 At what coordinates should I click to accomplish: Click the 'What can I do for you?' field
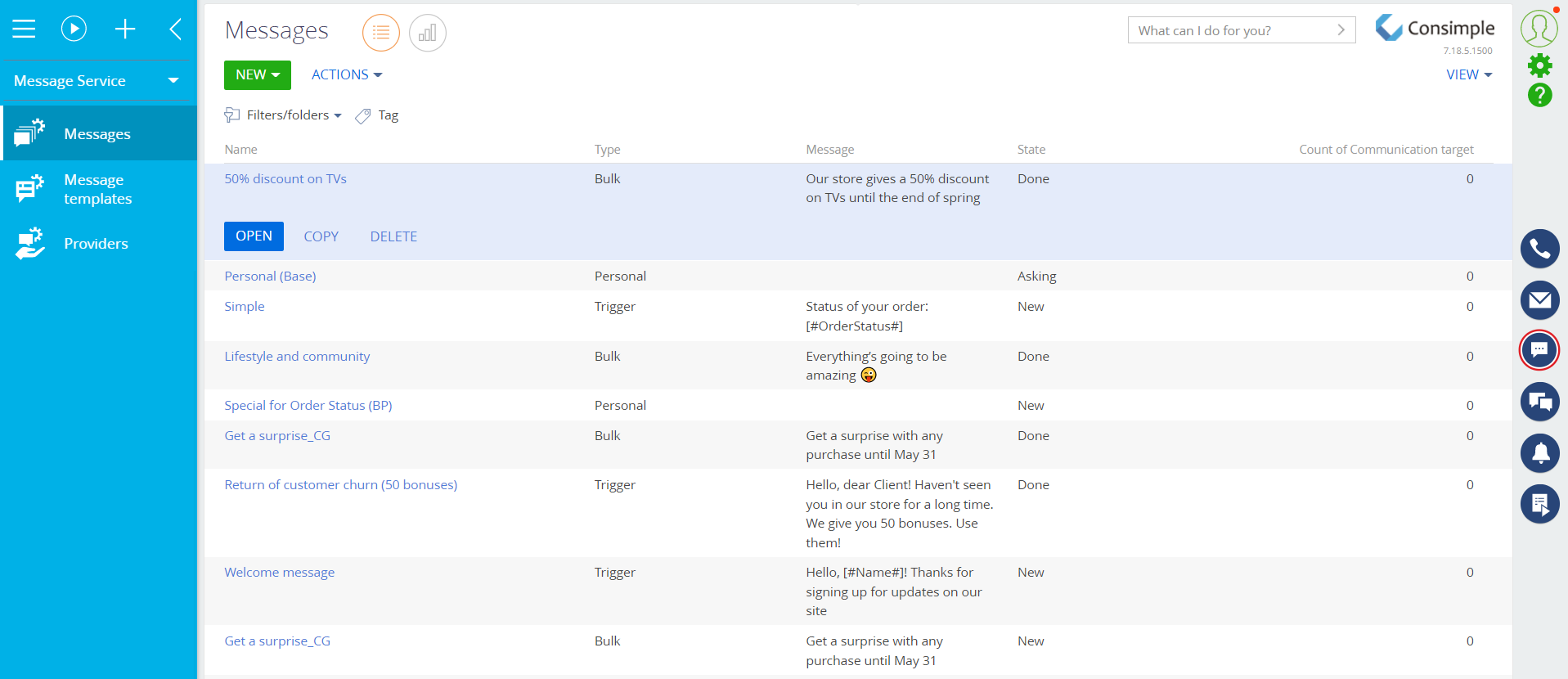coord(1231,30)
